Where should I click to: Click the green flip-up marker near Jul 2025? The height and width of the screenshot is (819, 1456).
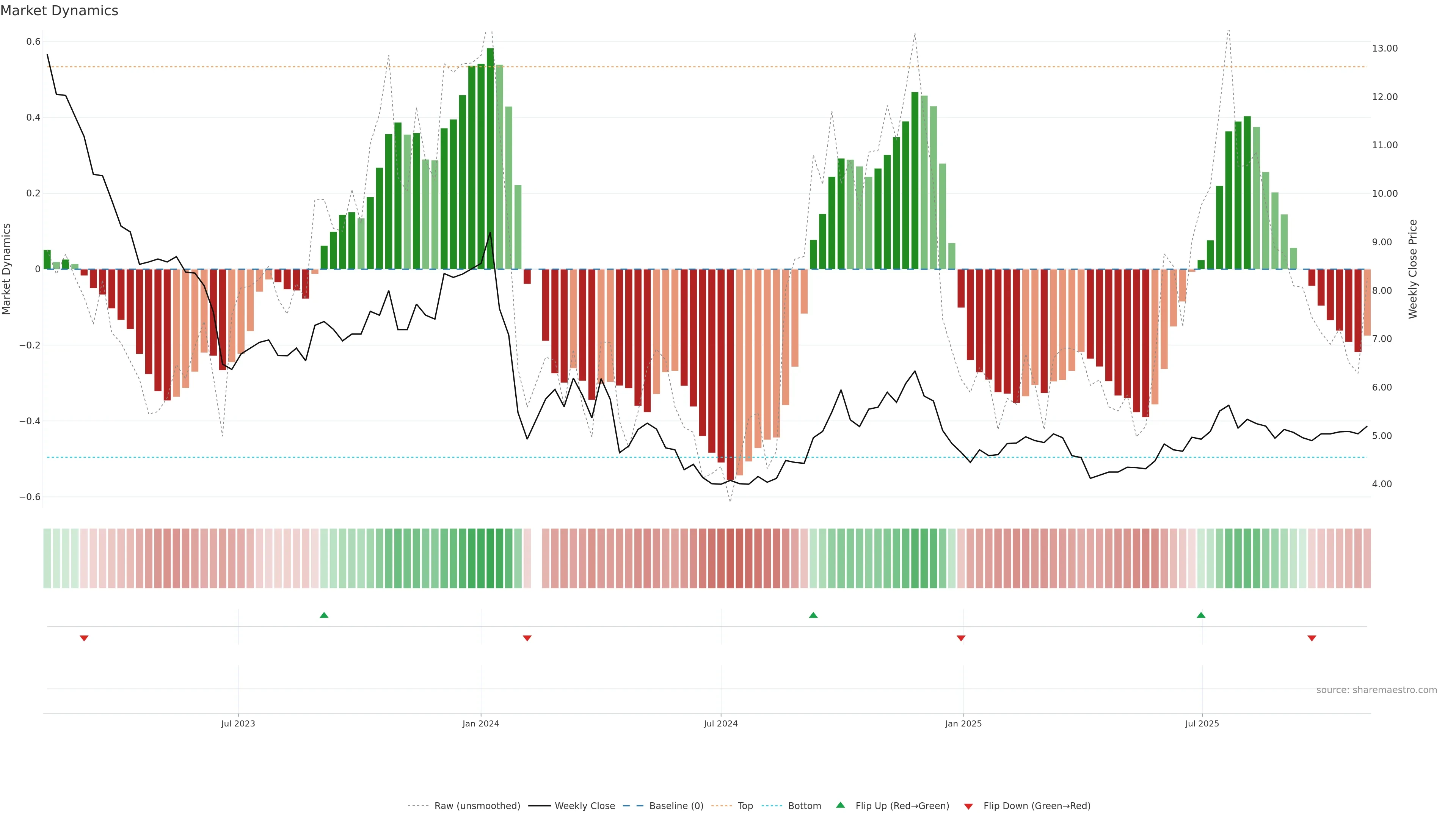click(1201, 615)
